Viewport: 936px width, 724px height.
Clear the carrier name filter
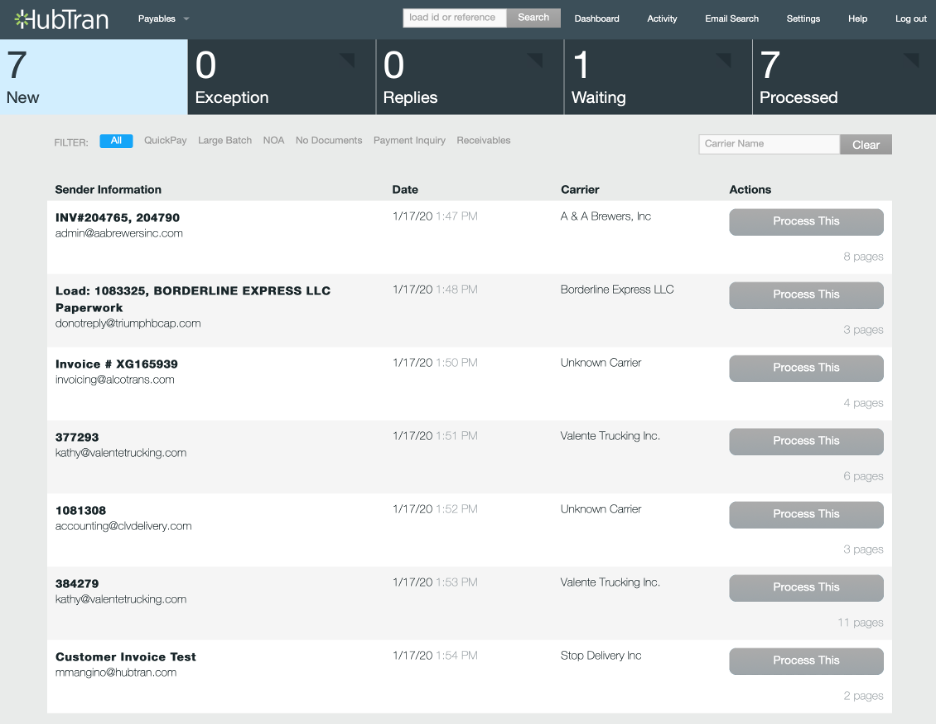pyautogui.click(x=866, y=144)
